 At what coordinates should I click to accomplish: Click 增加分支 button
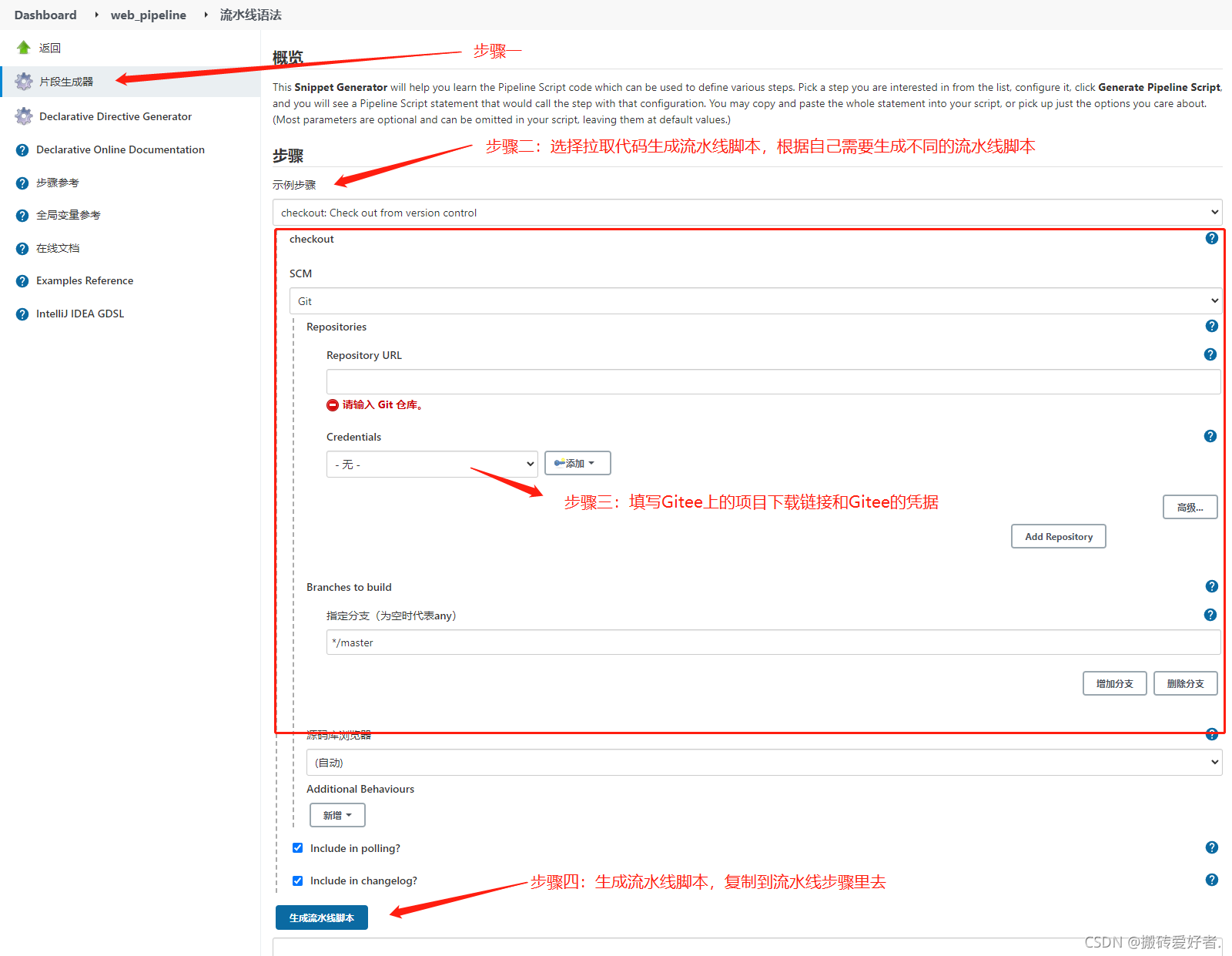pos(1115,683)
